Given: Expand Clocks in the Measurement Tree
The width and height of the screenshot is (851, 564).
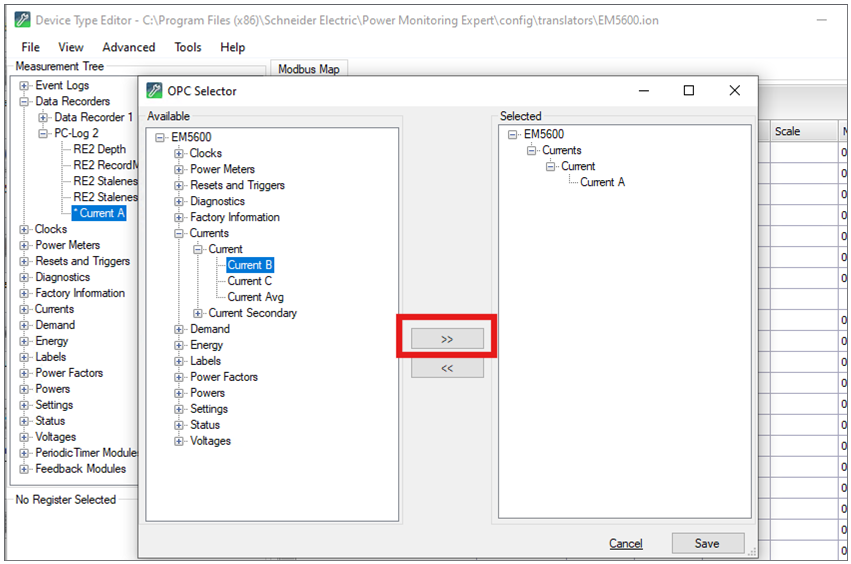Looking at the screenshot, I should (24, 230).
